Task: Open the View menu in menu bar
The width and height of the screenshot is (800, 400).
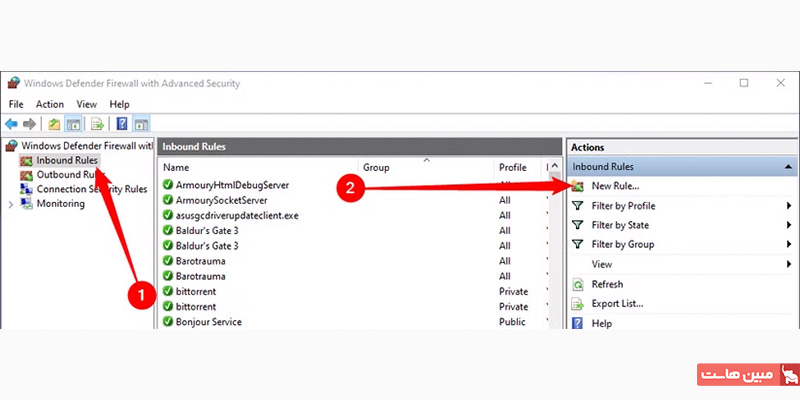Action: tap(87, 104)
